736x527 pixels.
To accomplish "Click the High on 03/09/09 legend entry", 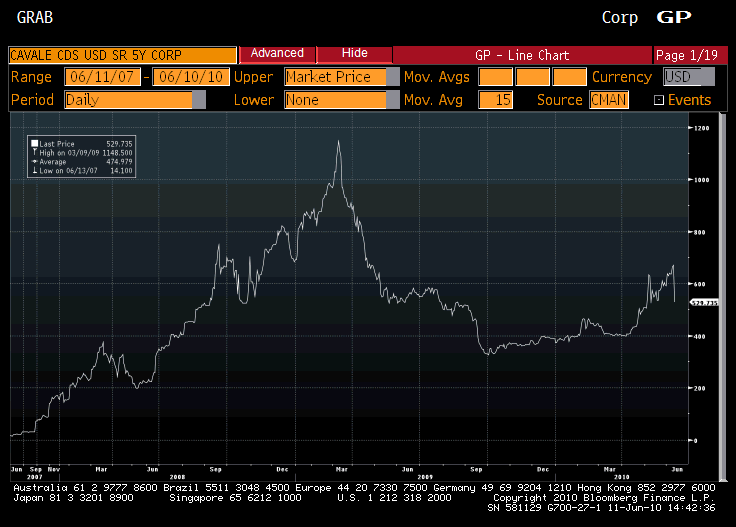I will pos(82,153).
